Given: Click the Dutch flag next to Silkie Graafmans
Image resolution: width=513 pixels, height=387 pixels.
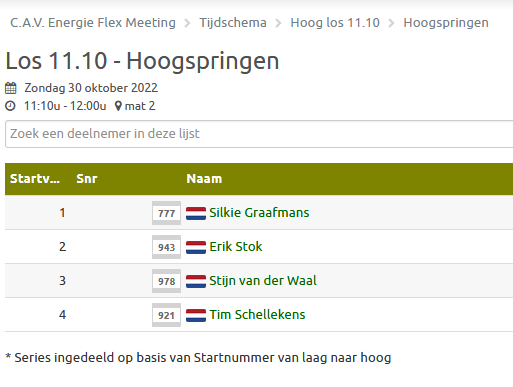Looking at the screenshot, I should tap(196, 213).
